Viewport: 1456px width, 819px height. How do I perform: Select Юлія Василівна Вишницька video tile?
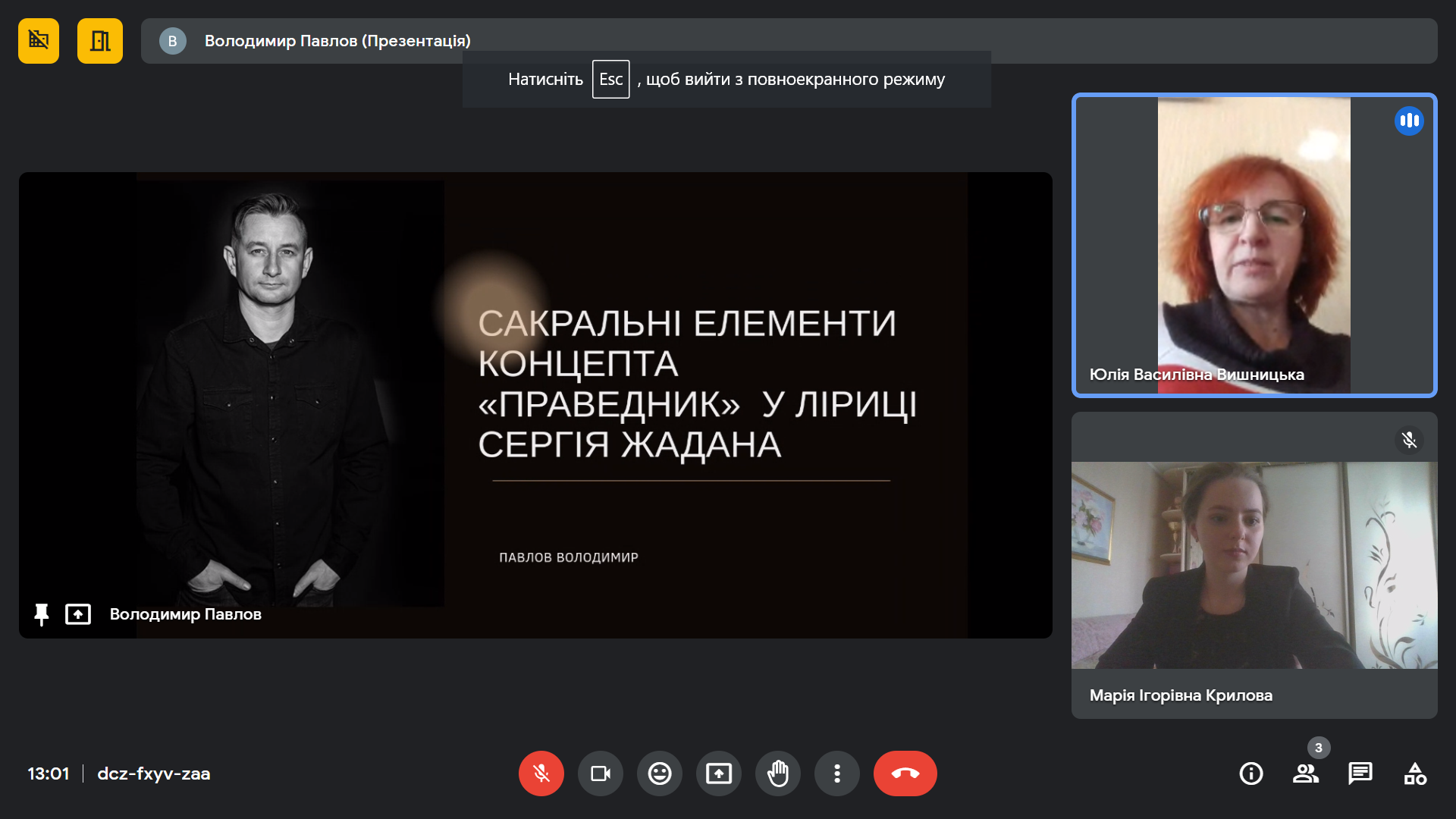[1254, 245]
